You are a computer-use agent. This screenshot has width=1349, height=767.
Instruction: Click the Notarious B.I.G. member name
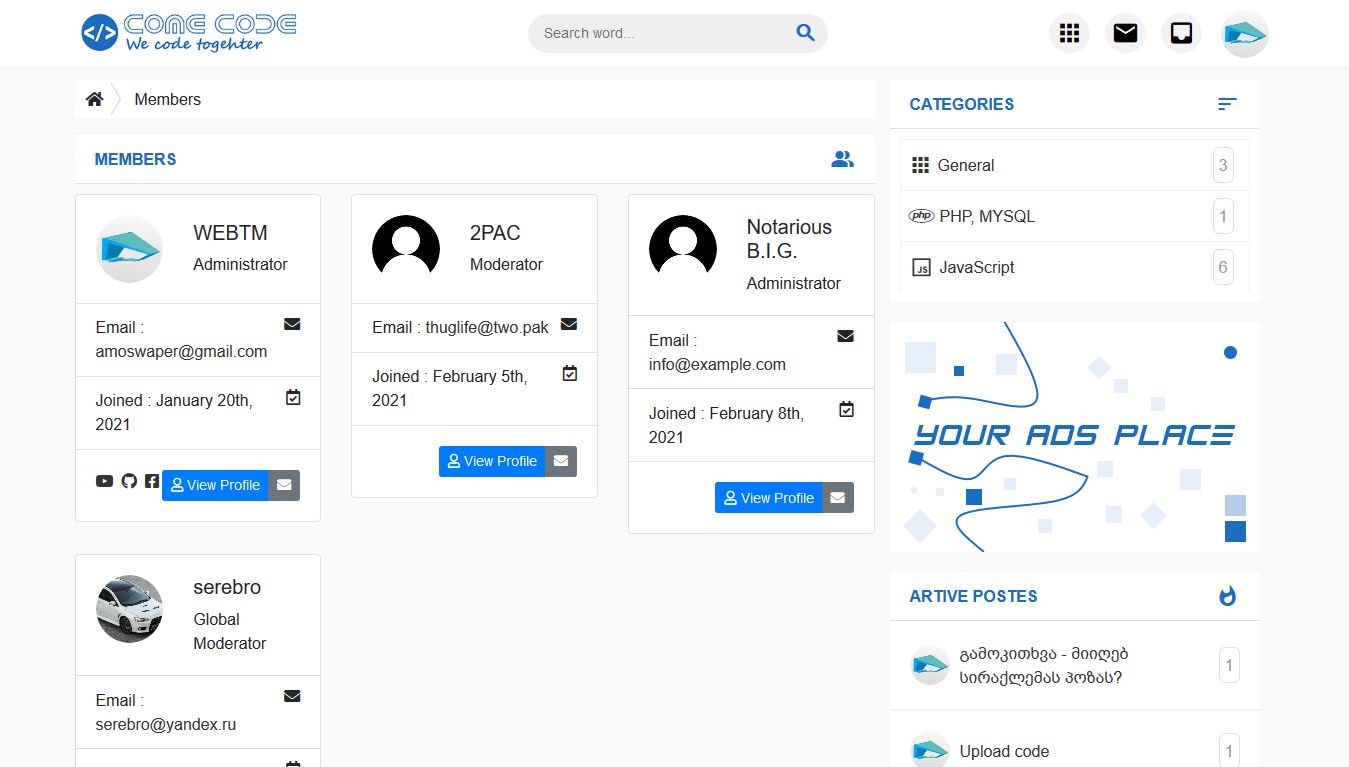790,239
